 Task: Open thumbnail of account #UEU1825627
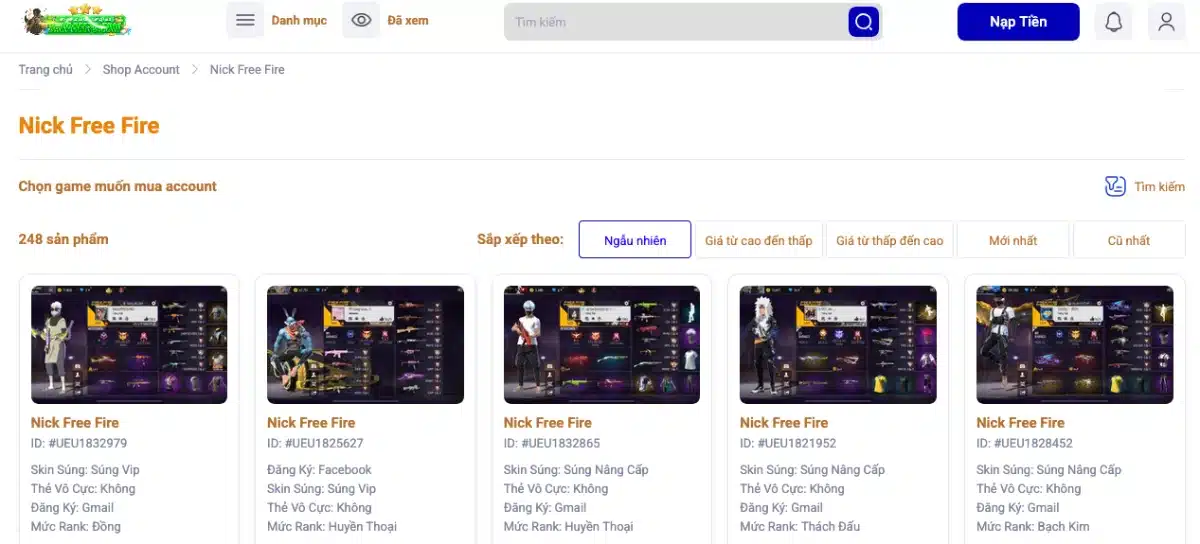365,345
